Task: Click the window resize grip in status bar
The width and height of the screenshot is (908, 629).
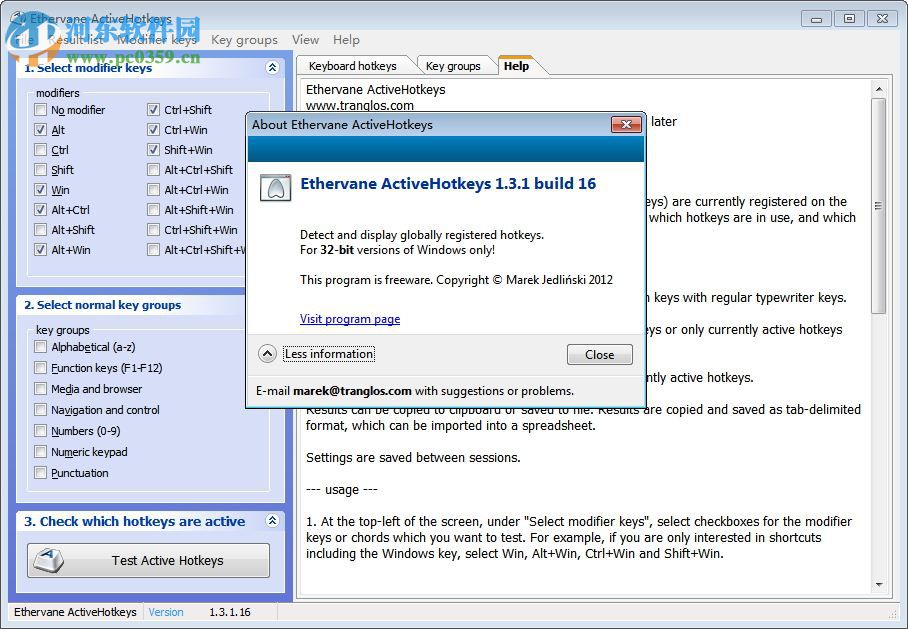Action: [x=892, y=613]
